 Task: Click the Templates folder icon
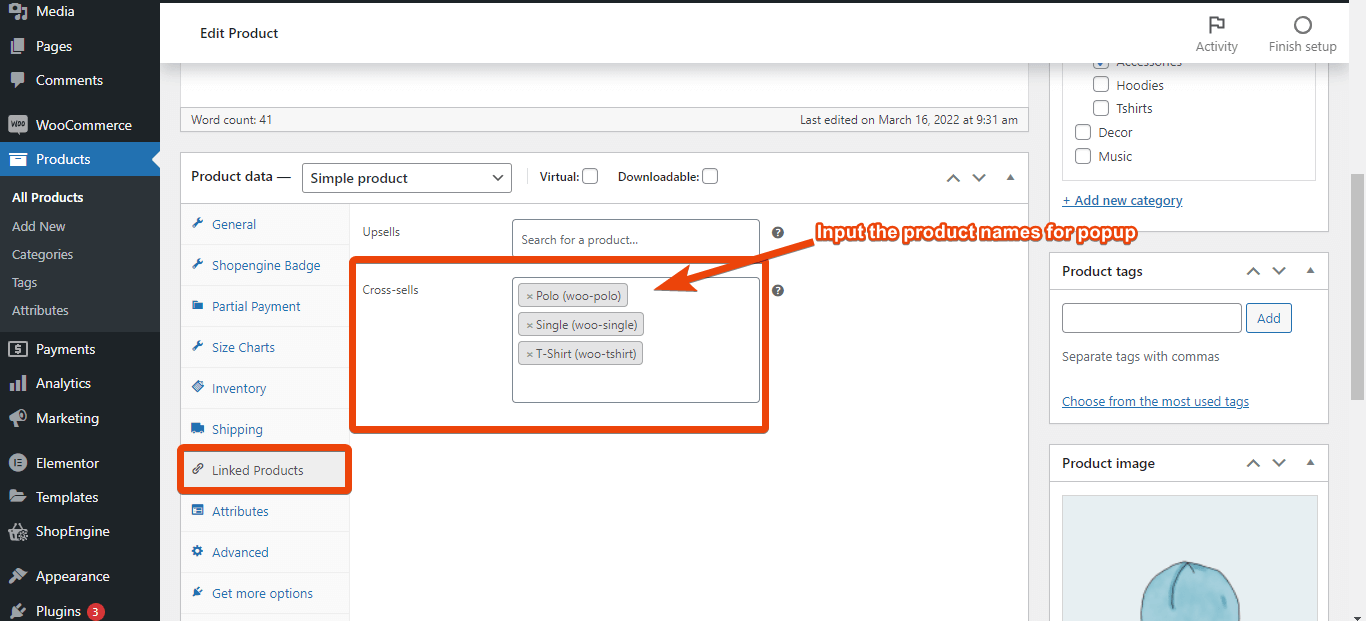click(x=18, y=497)
